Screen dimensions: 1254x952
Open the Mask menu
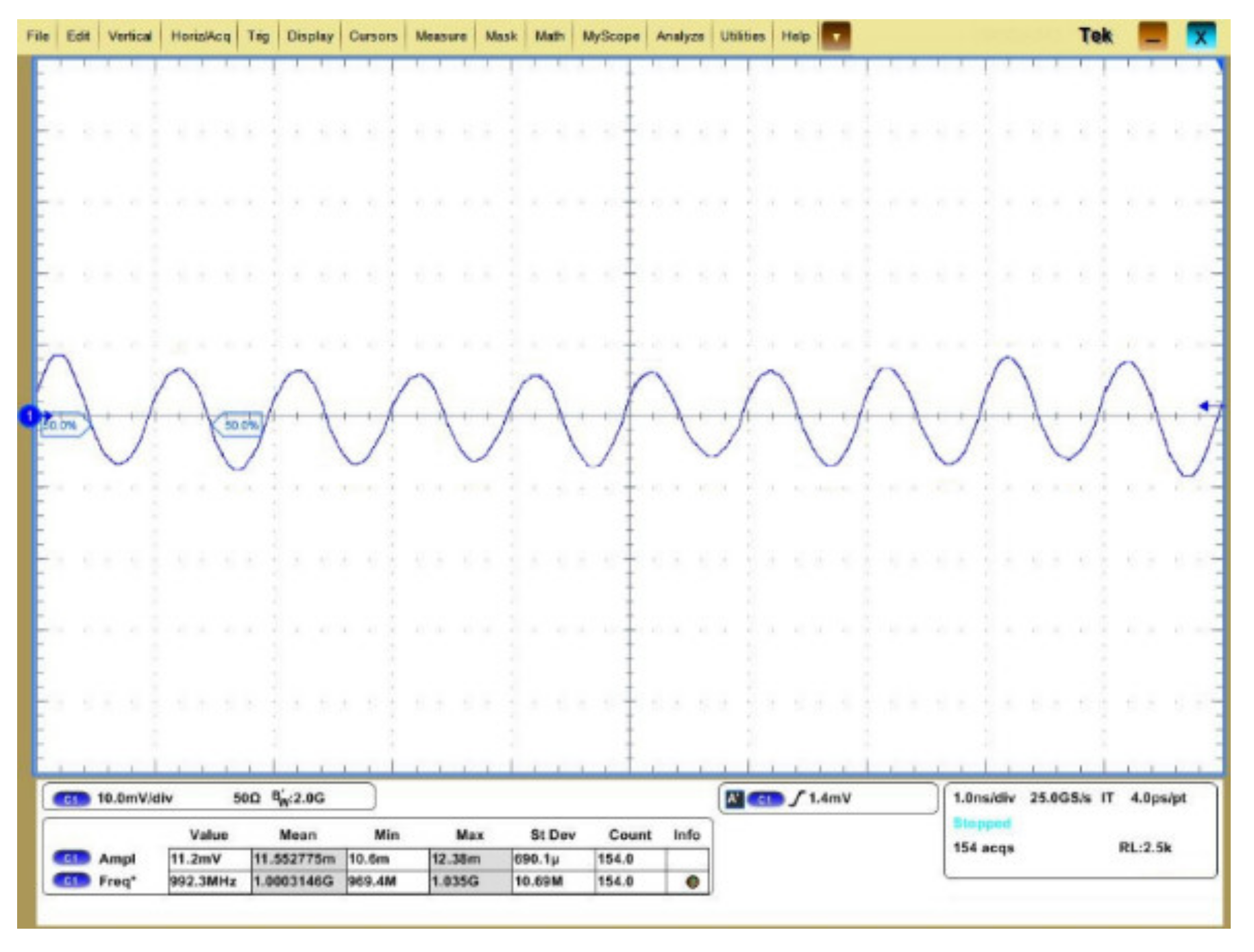[501, 36]
